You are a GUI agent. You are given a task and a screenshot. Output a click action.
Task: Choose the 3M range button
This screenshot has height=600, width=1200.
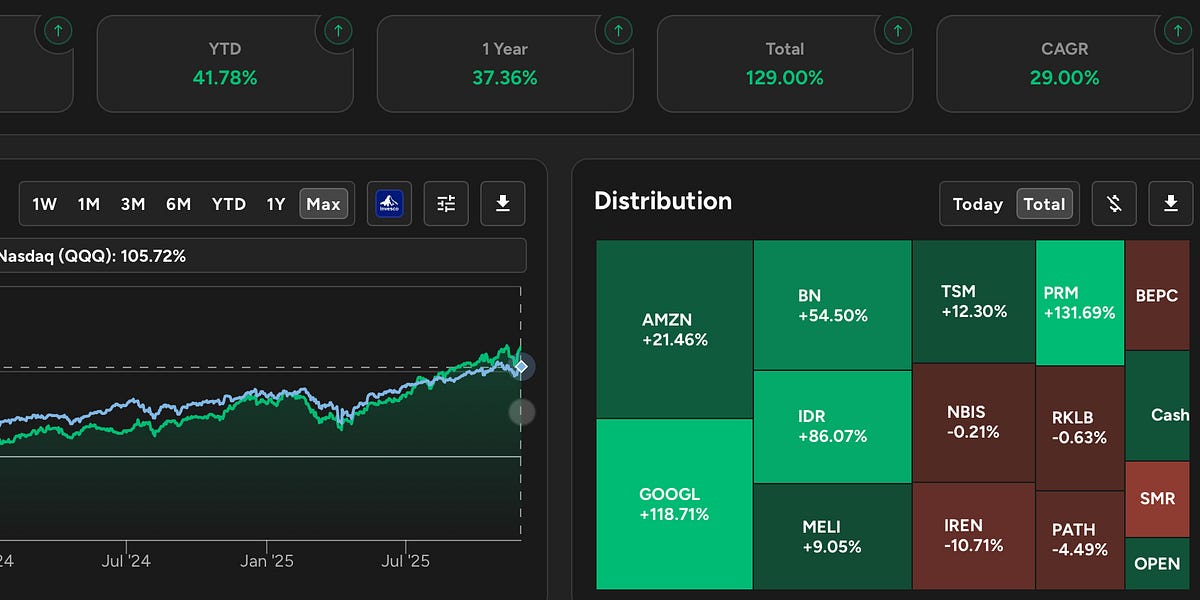(x=133, y=204)
